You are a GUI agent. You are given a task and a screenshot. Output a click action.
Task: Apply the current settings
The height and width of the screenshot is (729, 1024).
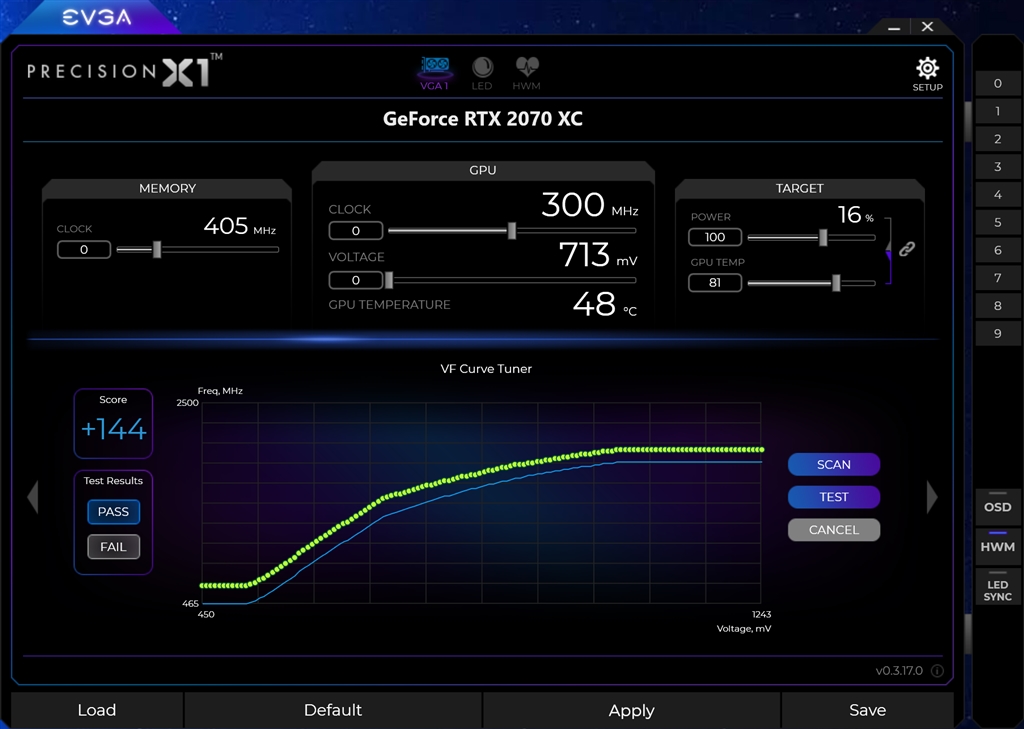tap(632, 710)
